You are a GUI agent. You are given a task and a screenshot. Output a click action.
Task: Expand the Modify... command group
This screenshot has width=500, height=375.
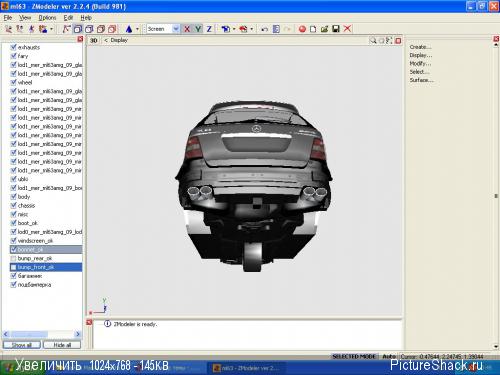click(x=420, y=63)
